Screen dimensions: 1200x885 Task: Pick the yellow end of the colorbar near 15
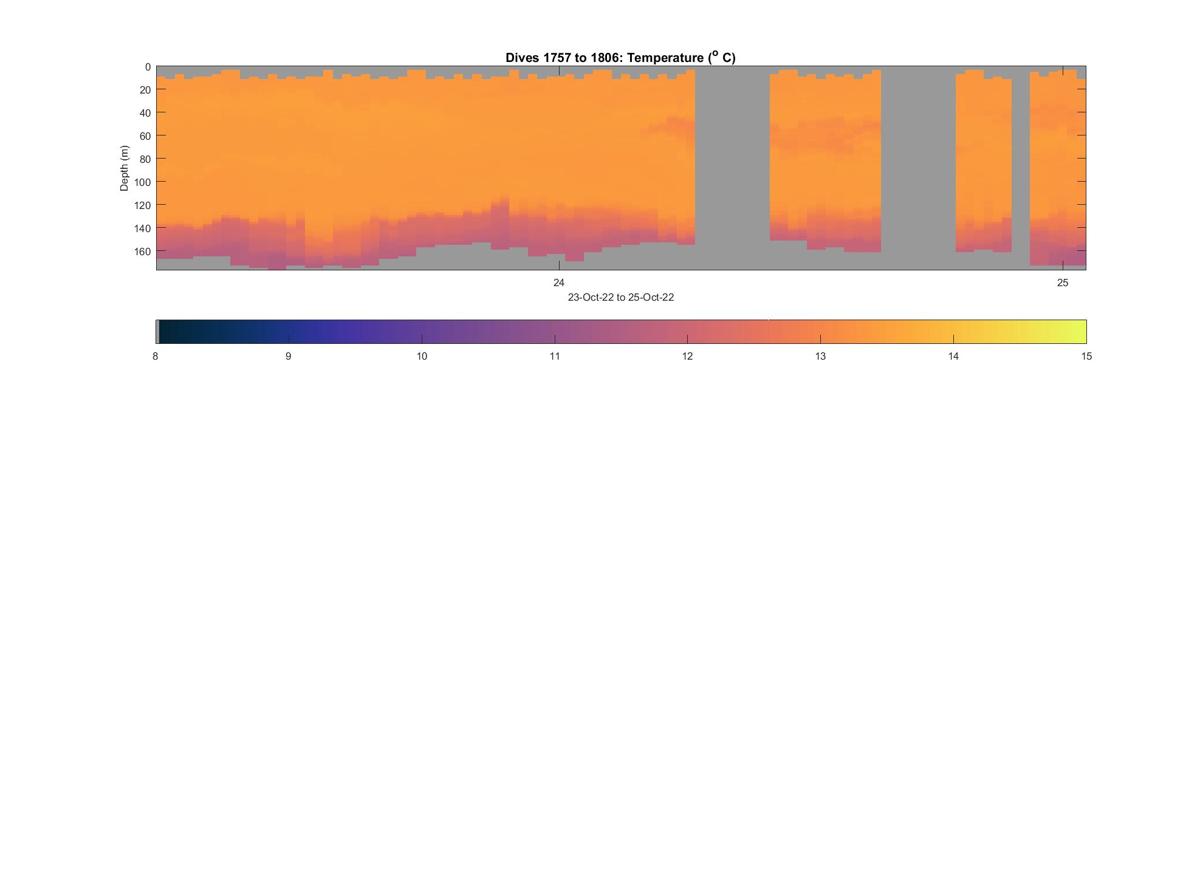click(1076, 331)
